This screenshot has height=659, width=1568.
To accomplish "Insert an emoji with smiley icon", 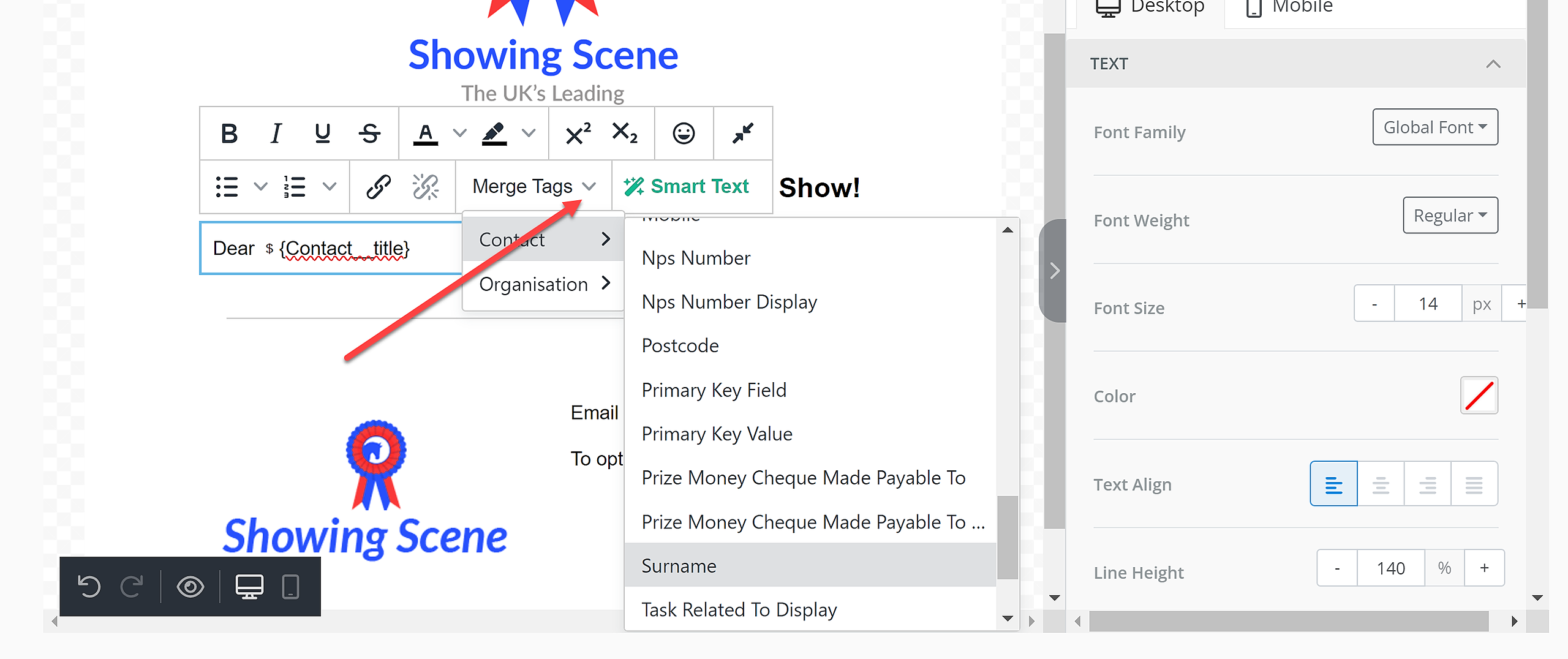I will (684, 133).
